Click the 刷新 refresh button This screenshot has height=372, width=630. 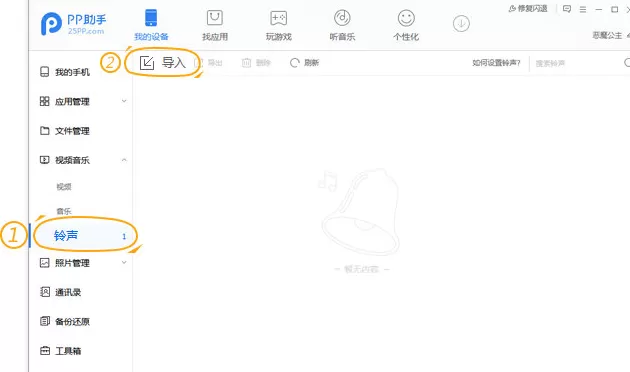304,63
